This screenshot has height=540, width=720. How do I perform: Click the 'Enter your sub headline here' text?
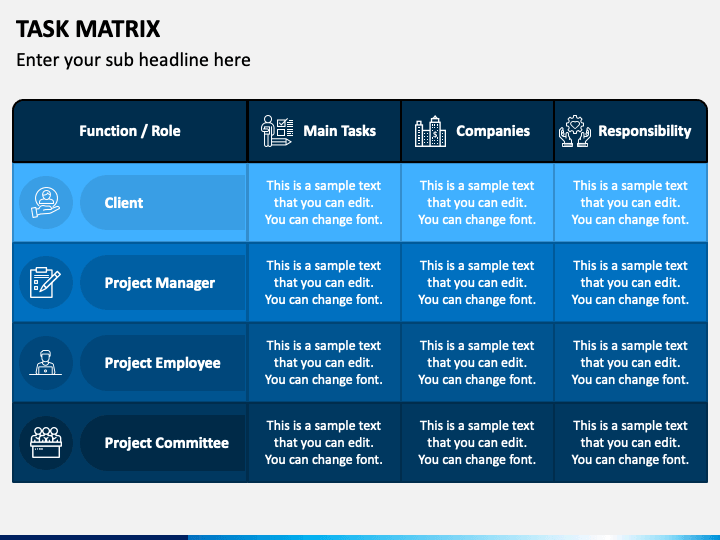[133, 60]
